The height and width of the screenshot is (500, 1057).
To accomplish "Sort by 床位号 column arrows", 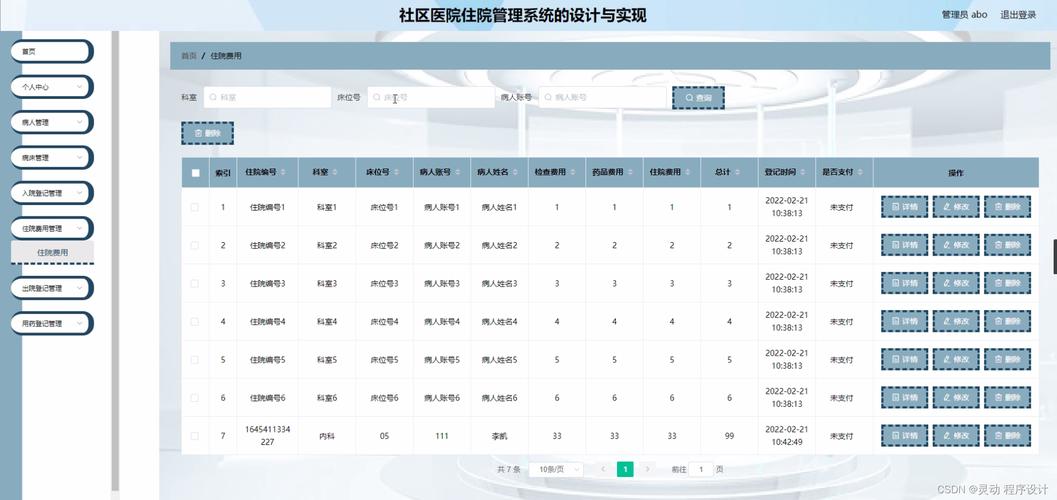I will (x=397, y=173).
